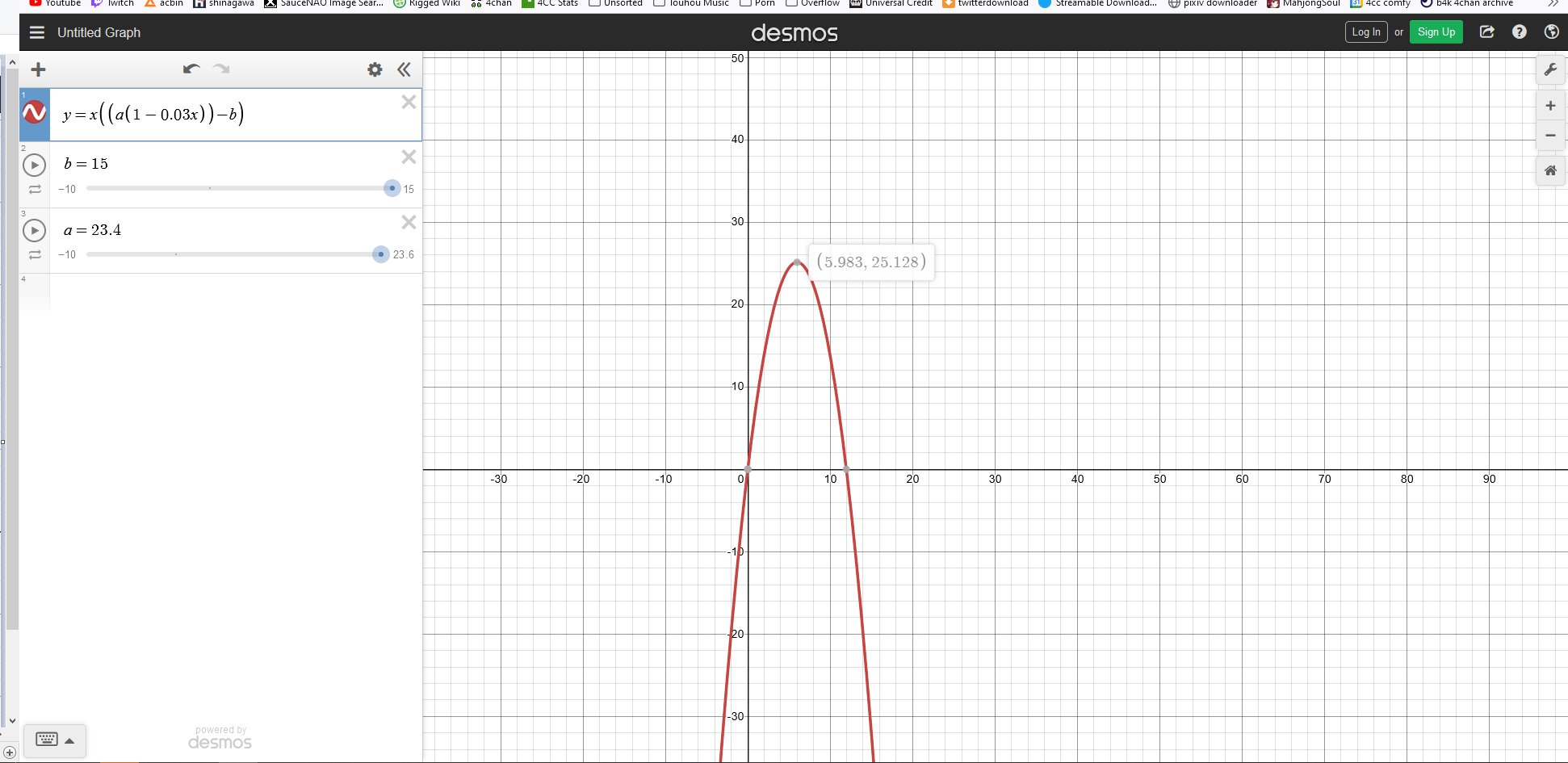The height and width of the screenshot is (763, 1568).
Task: Click the Untitled Graph title
Action: coord(99,32)
